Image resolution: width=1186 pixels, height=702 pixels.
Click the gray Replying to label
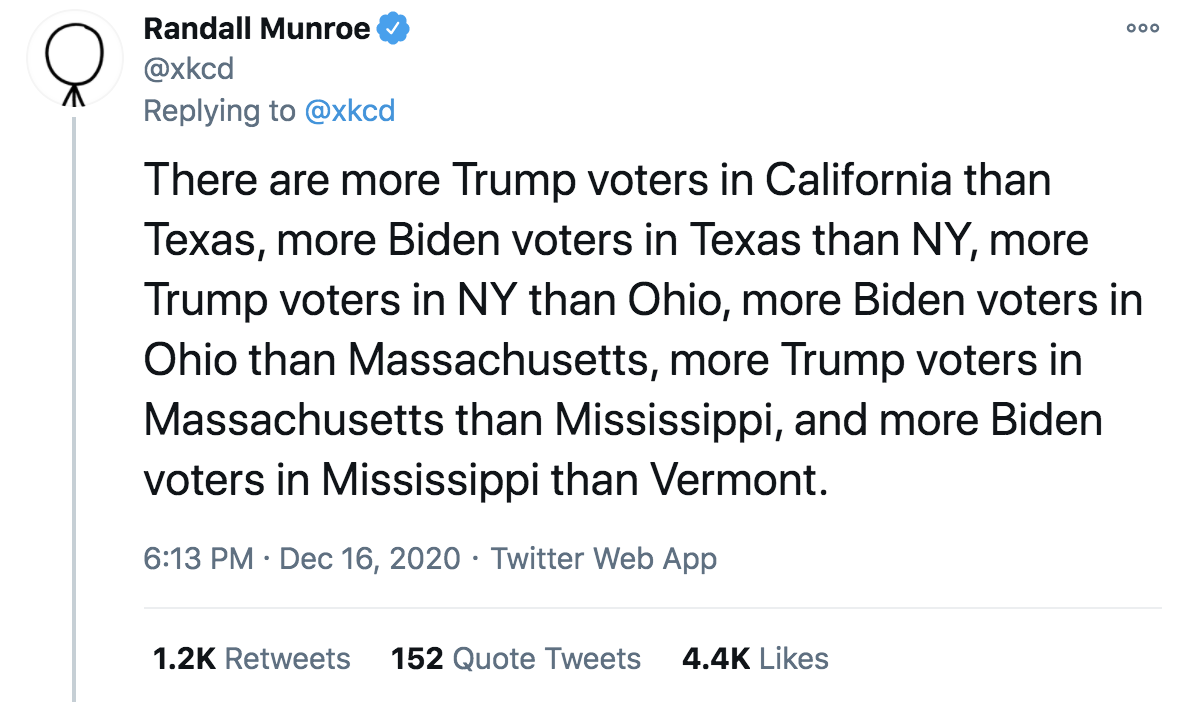coord(219,110)
